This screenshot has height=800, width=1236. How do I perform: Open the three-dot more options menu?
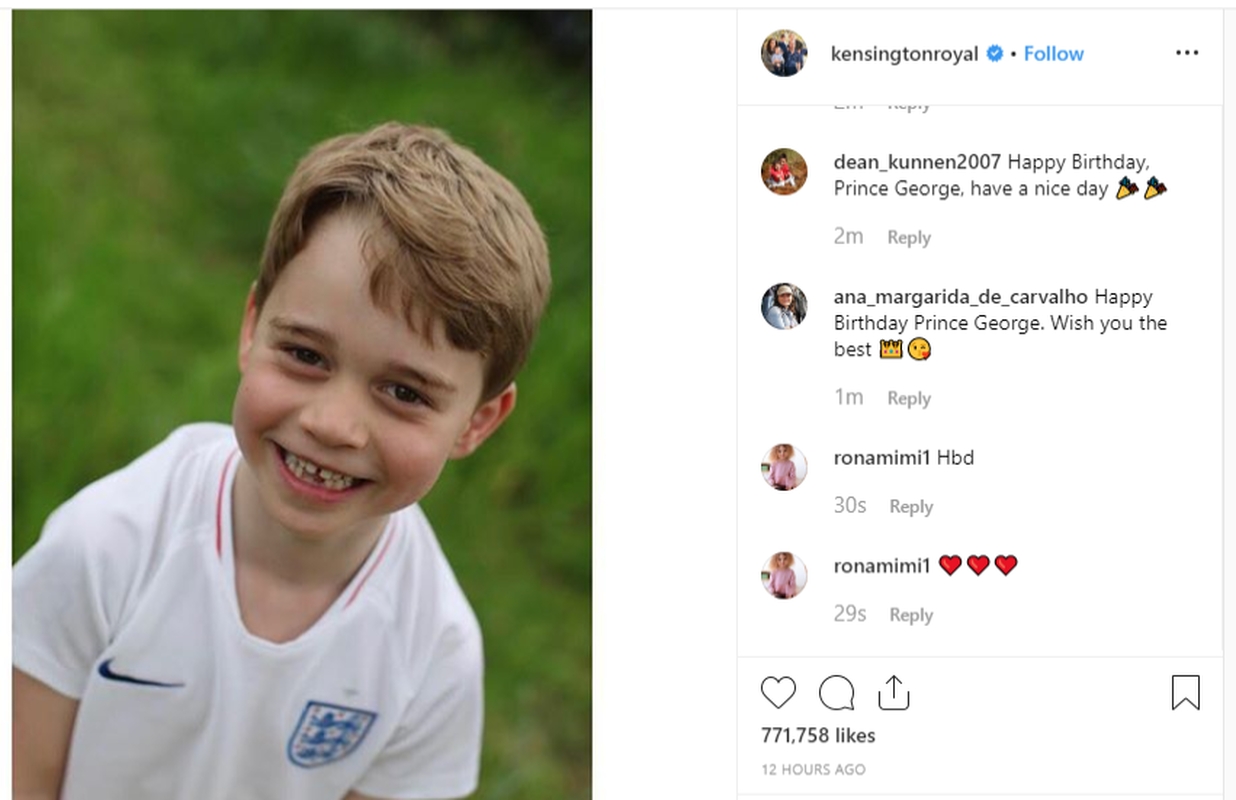pos(1187,53)
